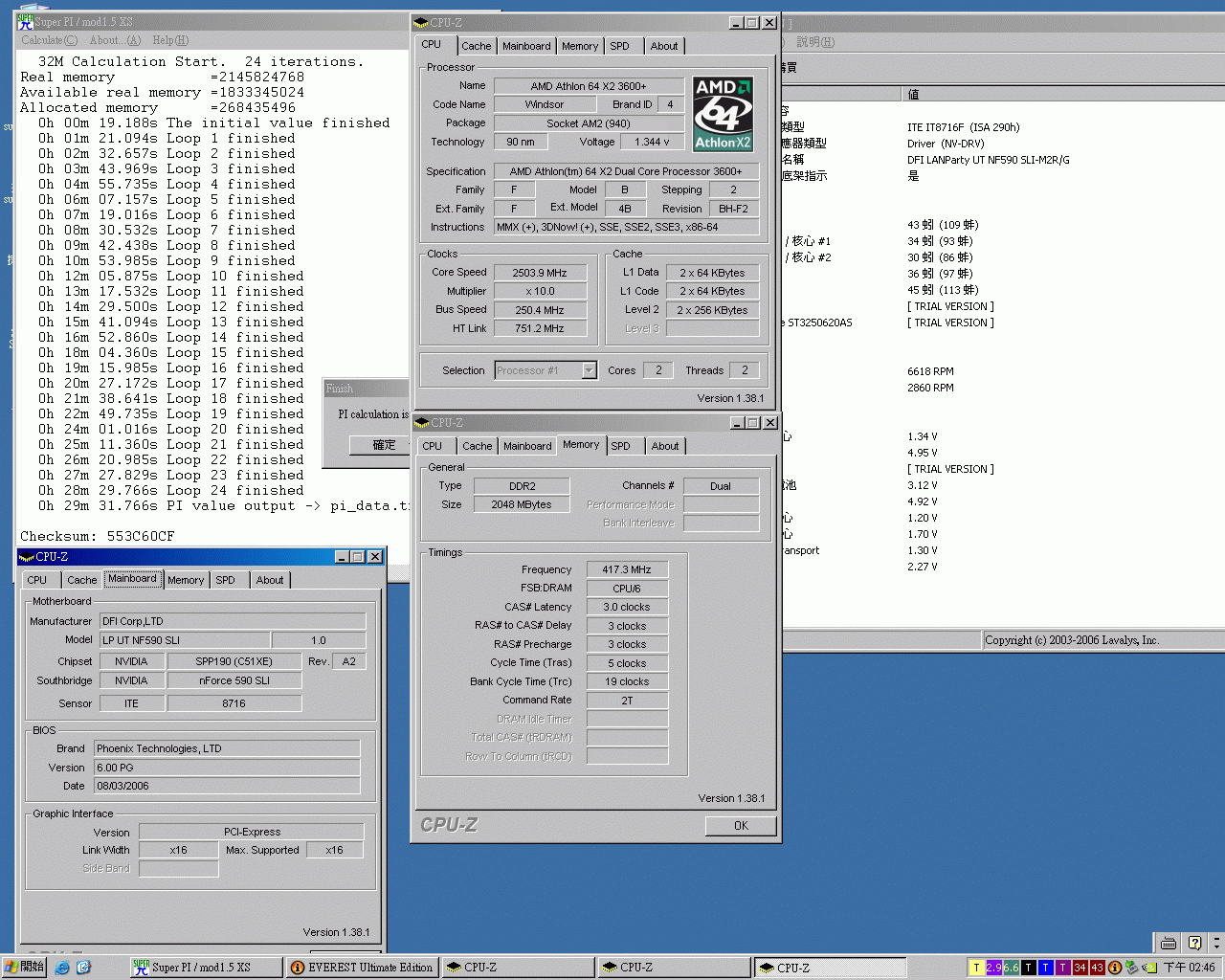Open Cache tab in CPU-Z Mainboard window
This screenshot has height=980, width=1225.
(81, 580)
